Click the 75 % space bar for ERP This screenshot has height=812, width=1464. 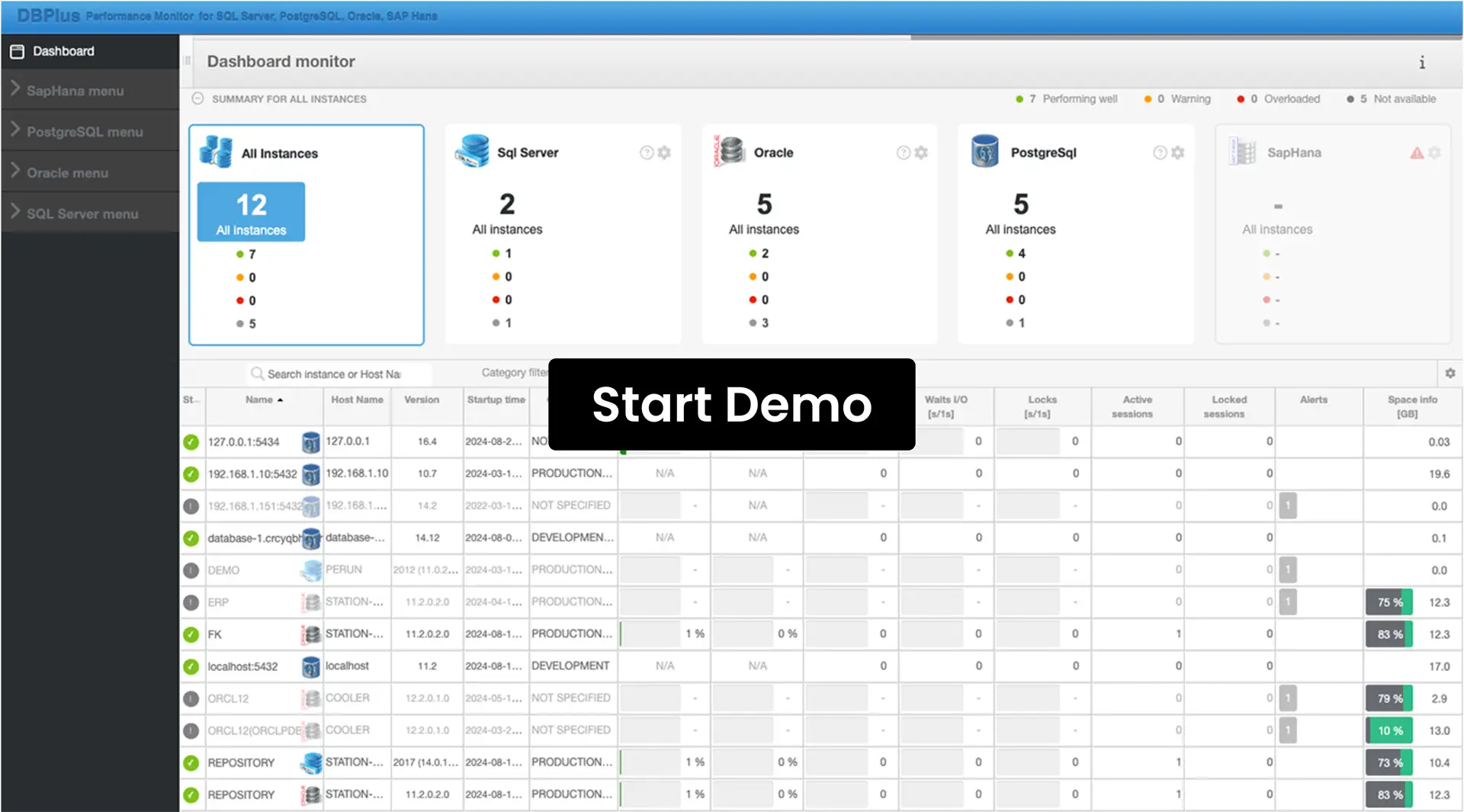click(1389, 602)
